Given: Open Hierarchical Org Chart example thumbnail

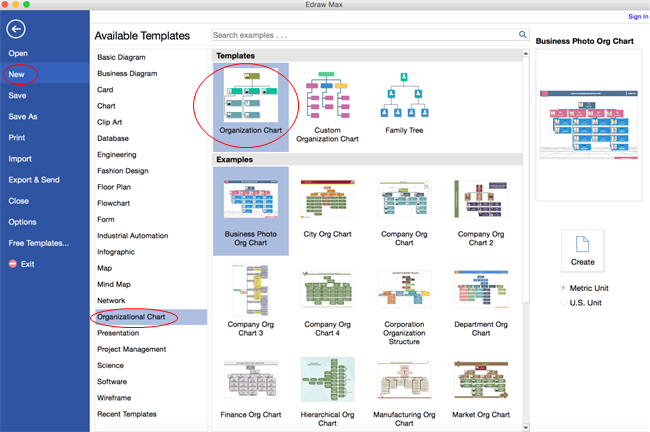Looking at the screenshot, I should click(x=327, y=380).
